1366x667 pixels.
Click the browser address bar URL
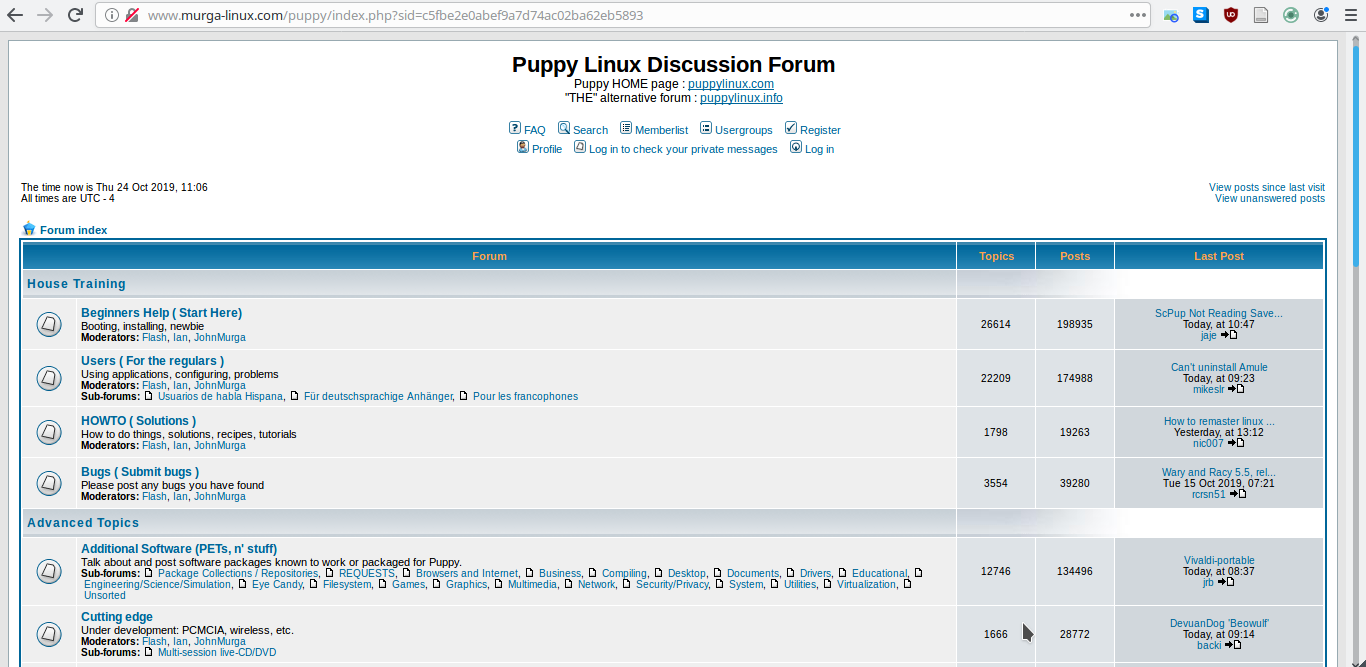click(x=400, y=15)
